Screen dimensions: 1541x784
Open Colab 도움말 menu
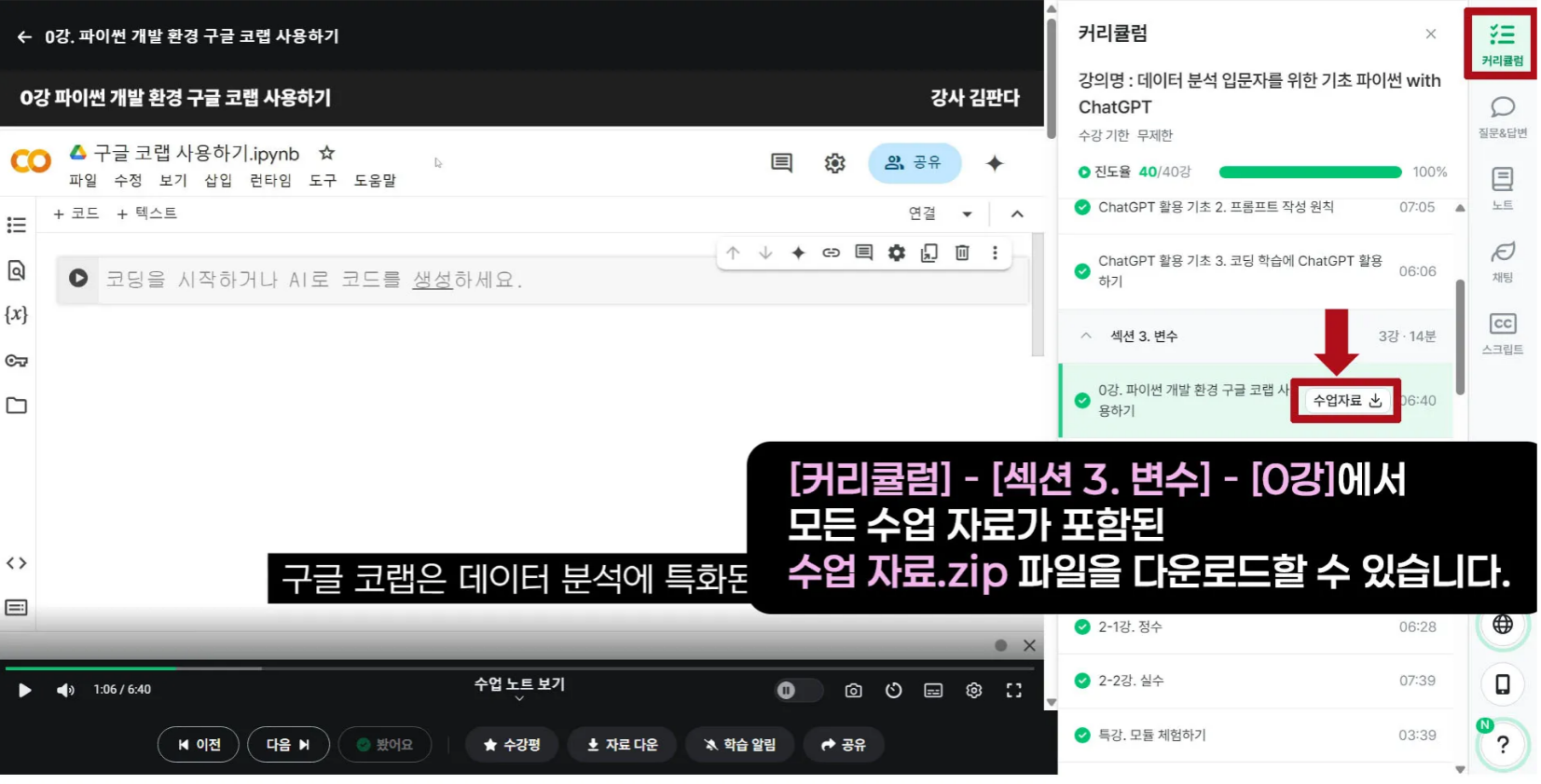click(375, 181)
